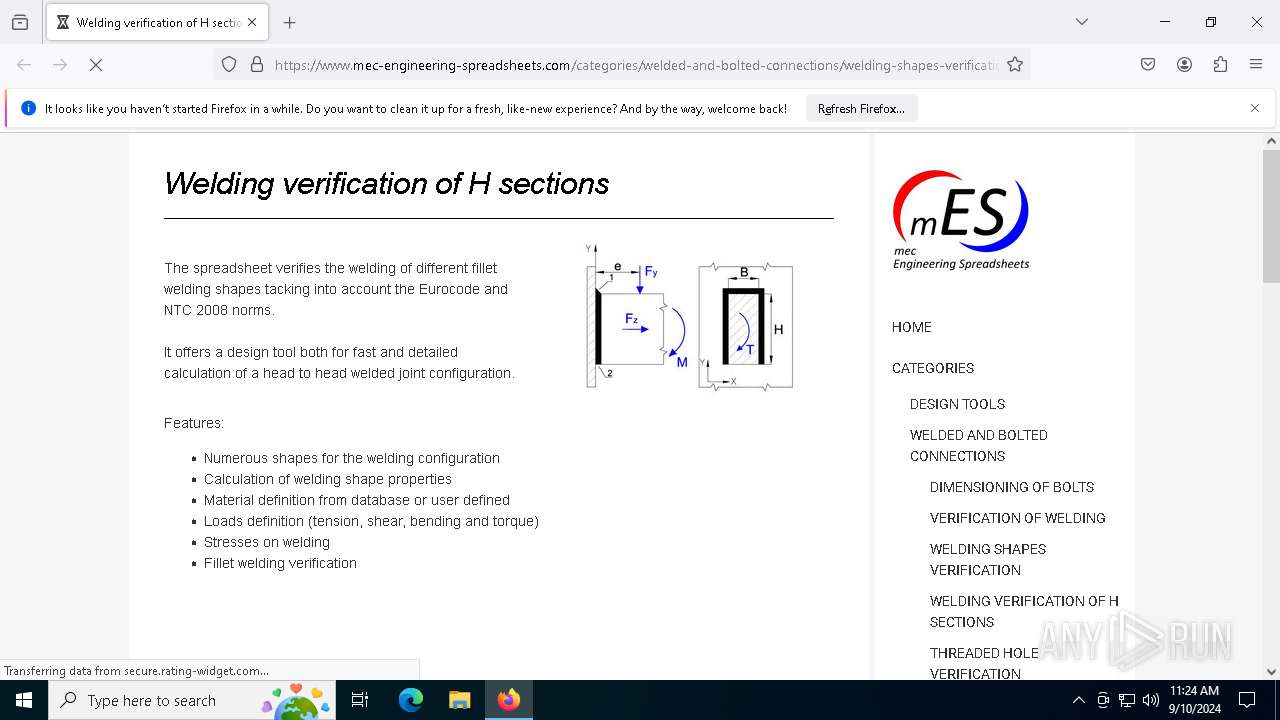Show site security padlock information
The height and width of the screenshot is (720, 1280).
coord(257,65)
